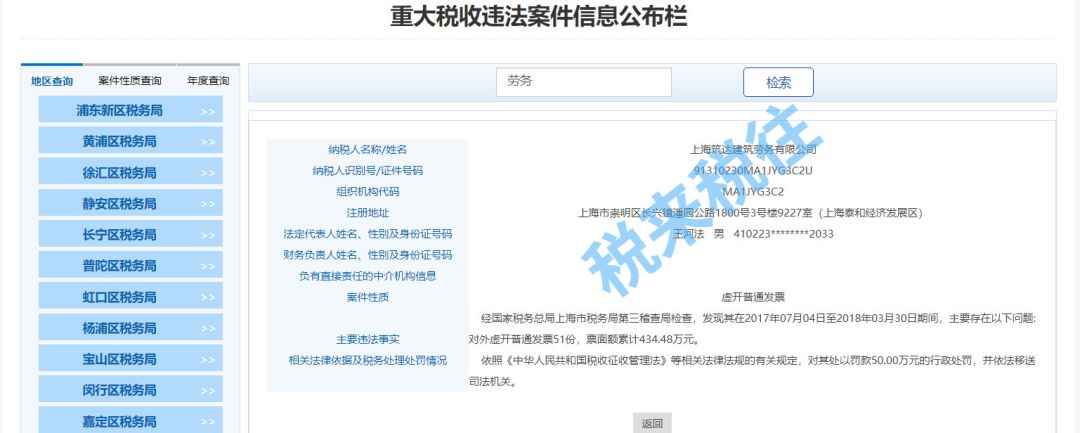Expand arrows beside 黄浦区税务局
1080x433 pixels.
click(208, 142)
